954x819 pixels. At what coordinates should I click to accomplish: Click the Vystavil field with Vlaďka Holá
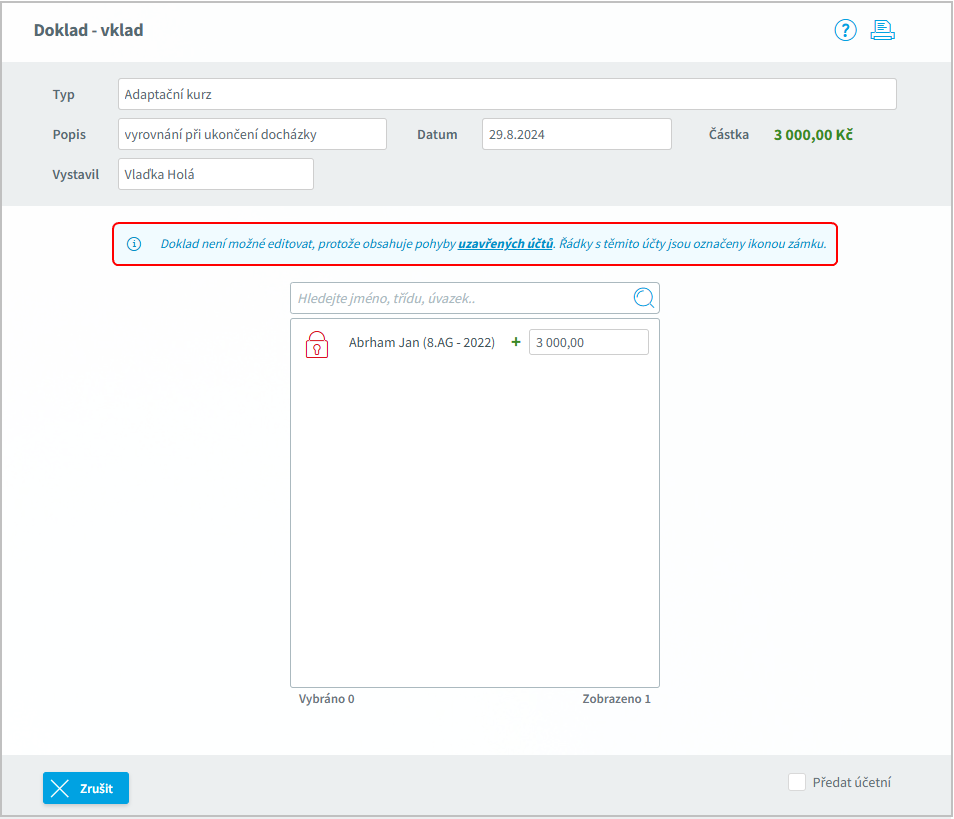click(215, 174)
